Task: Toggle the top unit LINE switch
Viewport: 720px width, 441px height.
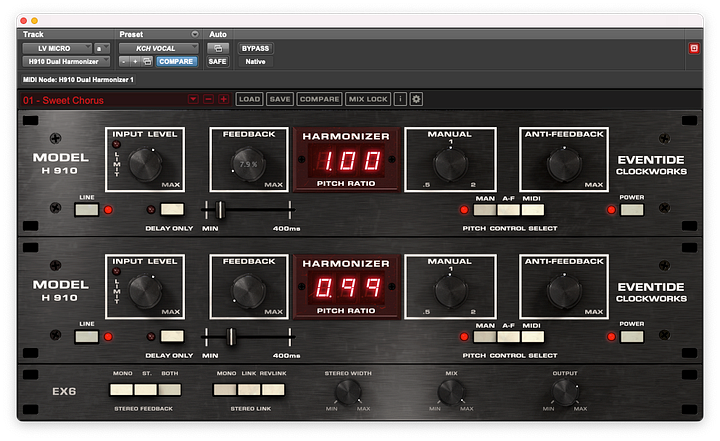Action: click(x=87, y=210)
